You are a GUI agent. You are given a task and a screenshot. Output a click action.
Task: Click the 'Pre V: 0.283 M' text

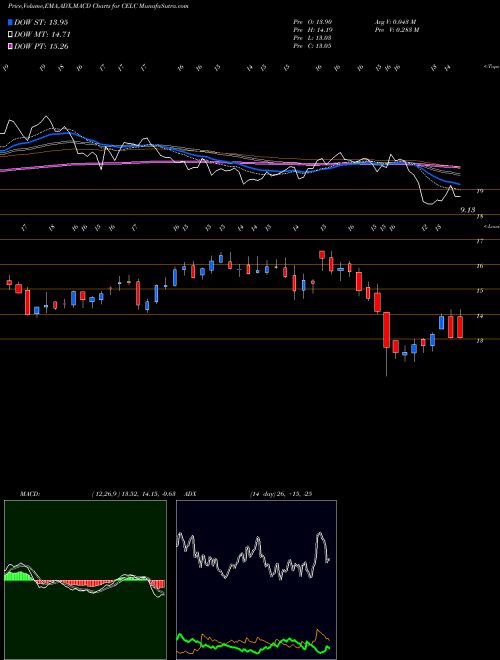tap(396, 30)
